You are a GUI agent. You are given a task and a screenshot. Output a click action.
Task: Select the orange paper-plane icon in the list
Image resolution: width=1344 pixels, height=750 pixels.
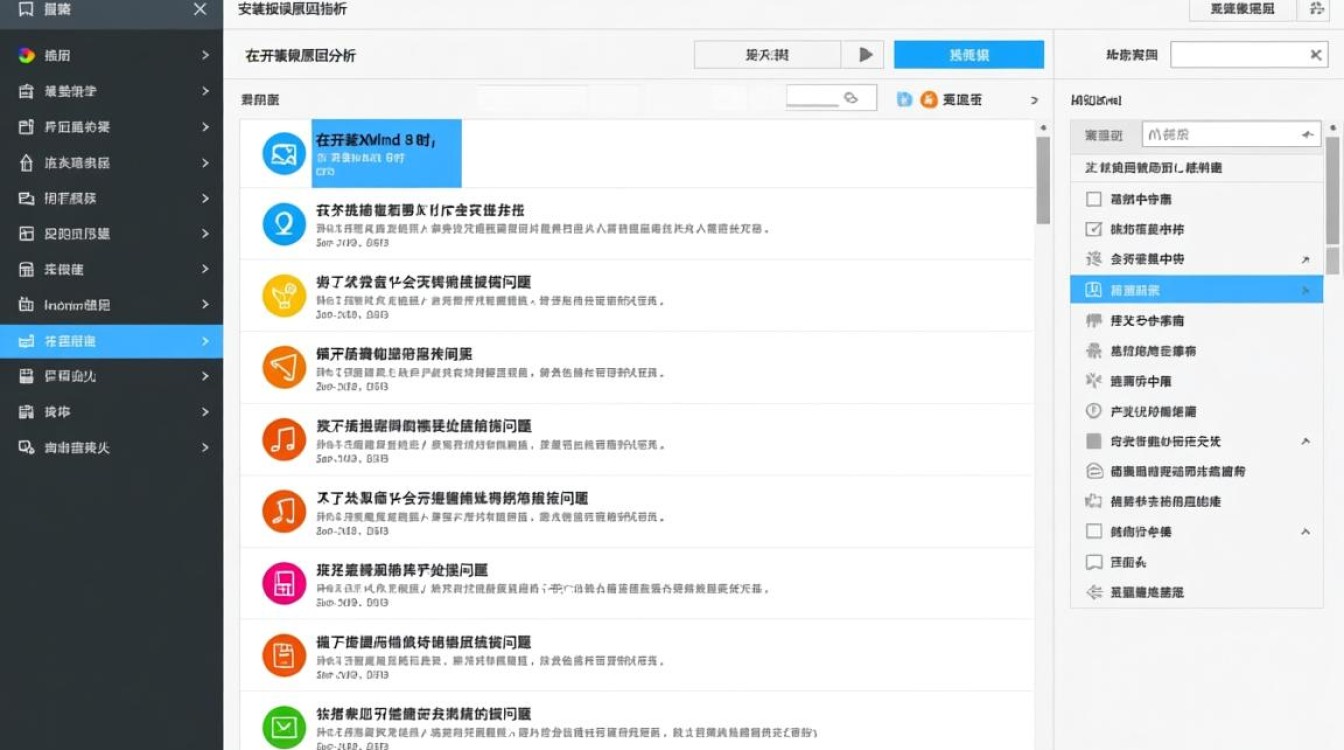pyautogui.click(x=282, y=368)
